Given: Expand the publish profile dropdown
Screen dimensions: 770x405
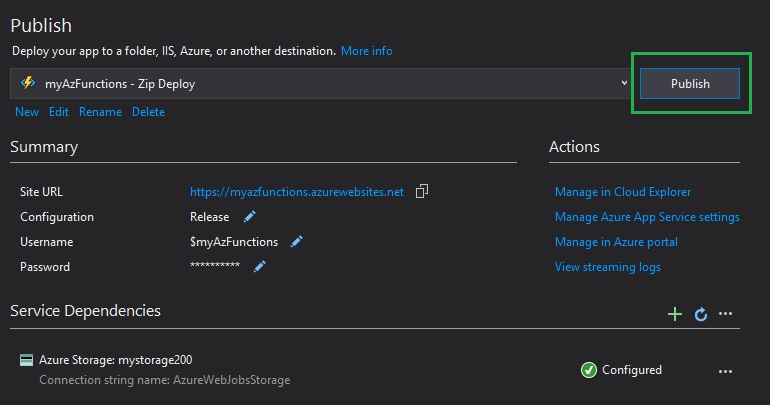Looking at the screenshot, I should point(624,84).
